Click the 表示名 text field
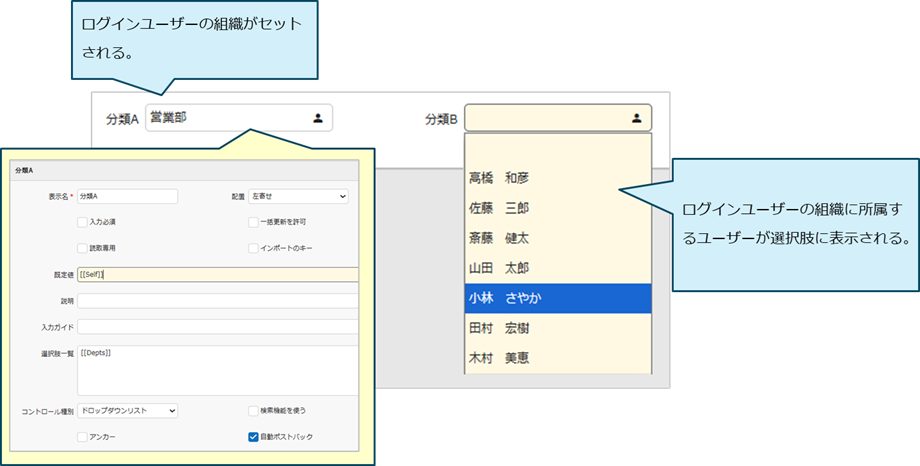The height and width of the screenshot is (466, 920). (127, 197)
